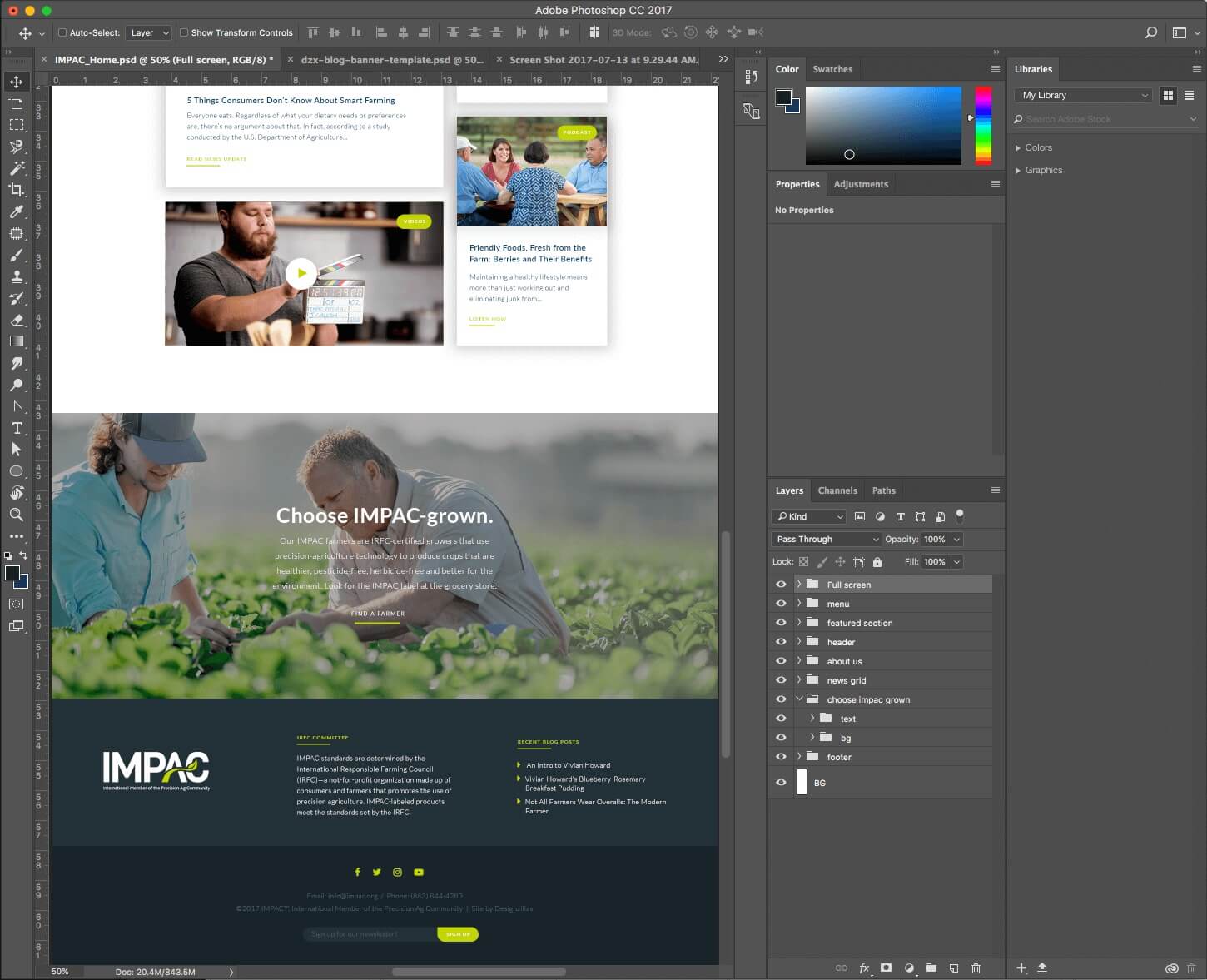Click the search icon in options bar
Viewport: 1207px width, 980px height.
[x=1151, y=32]
